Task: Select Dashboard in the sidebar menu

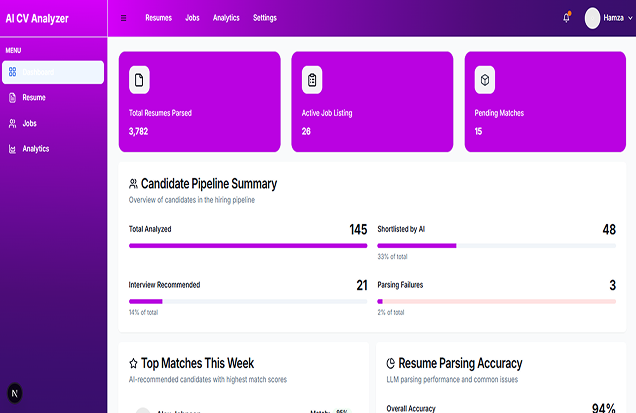Action: tap(53, 72)
